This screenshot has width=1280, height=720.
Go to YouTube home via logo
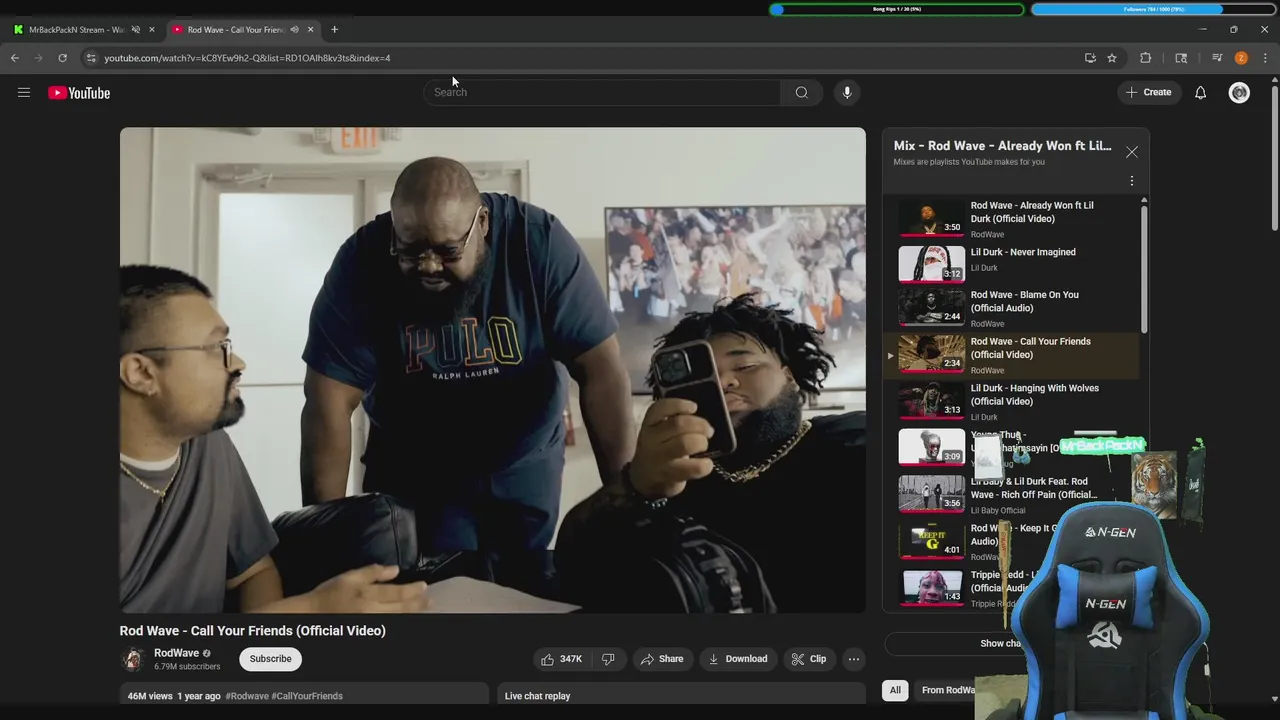click(79, 93)
